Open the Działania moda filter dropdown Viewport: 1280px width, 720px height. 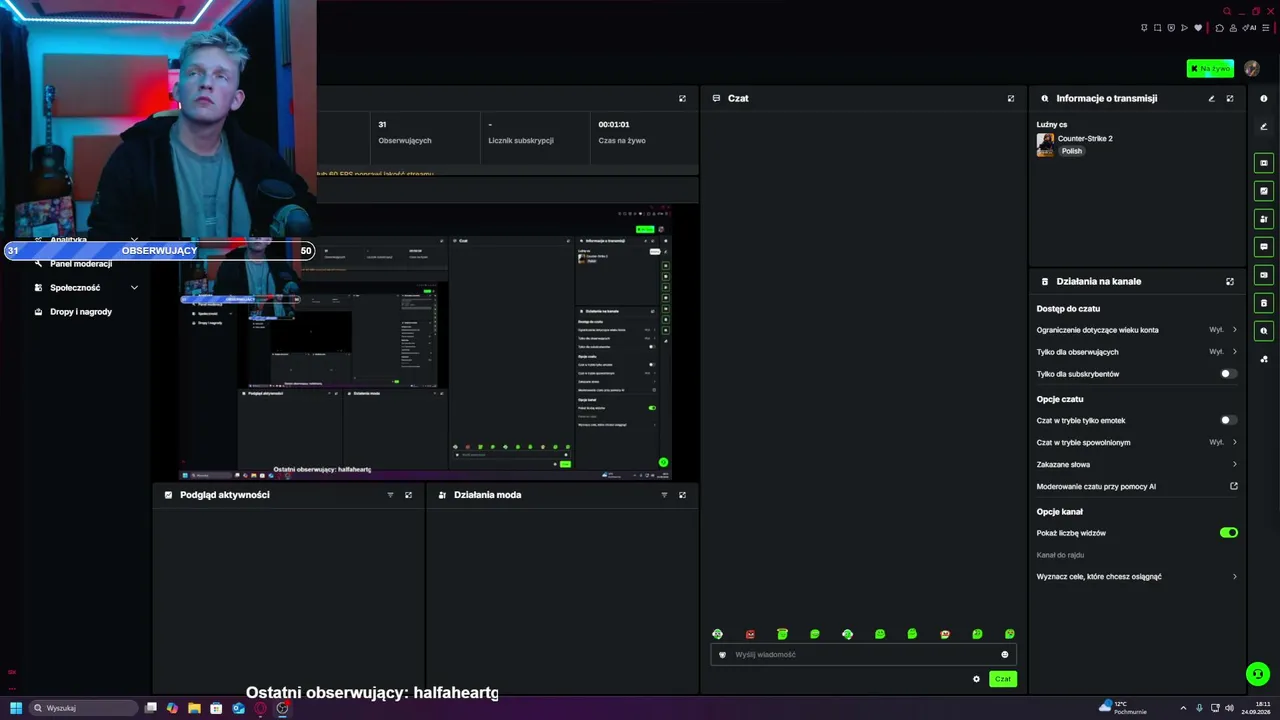(664, 495)
